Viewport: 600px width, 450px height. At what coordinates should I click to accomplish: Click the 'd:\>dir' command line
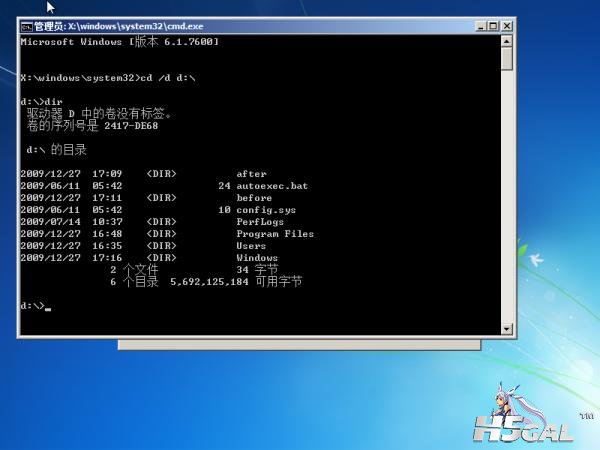click(x=41, y=102)
